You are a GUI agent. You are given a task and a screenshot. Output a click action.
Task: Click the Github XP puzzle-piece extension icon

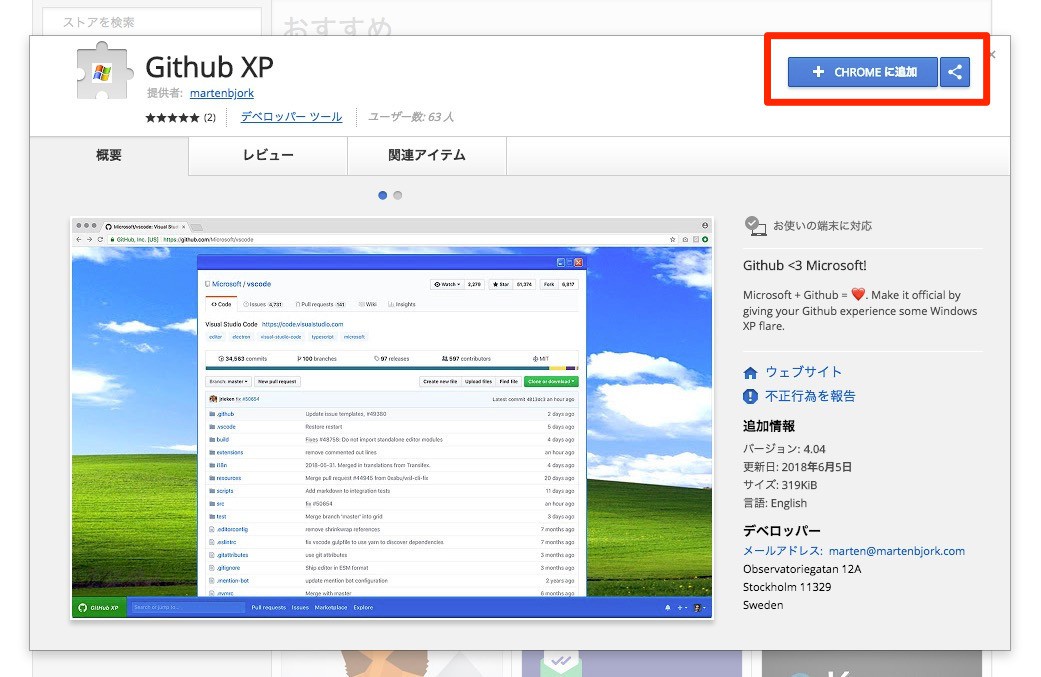coord(102,72)
